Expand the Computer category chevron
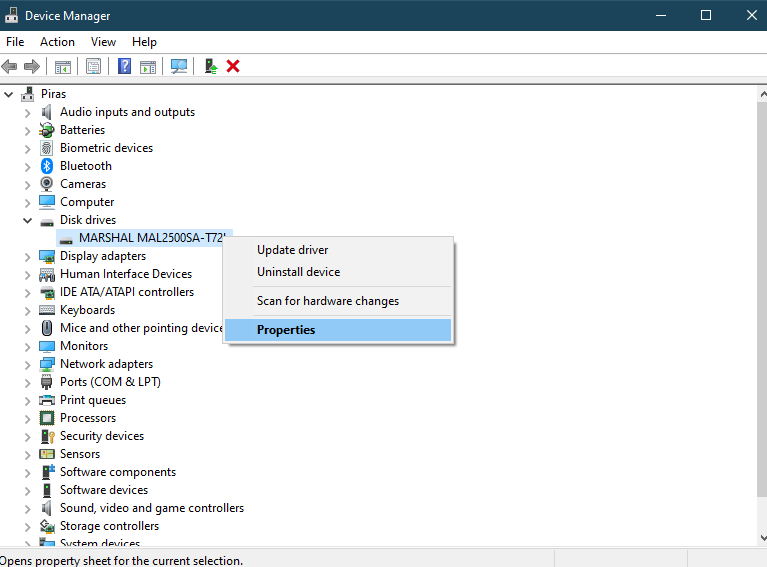Screen dimensions: 767x567 click(27, 203)
